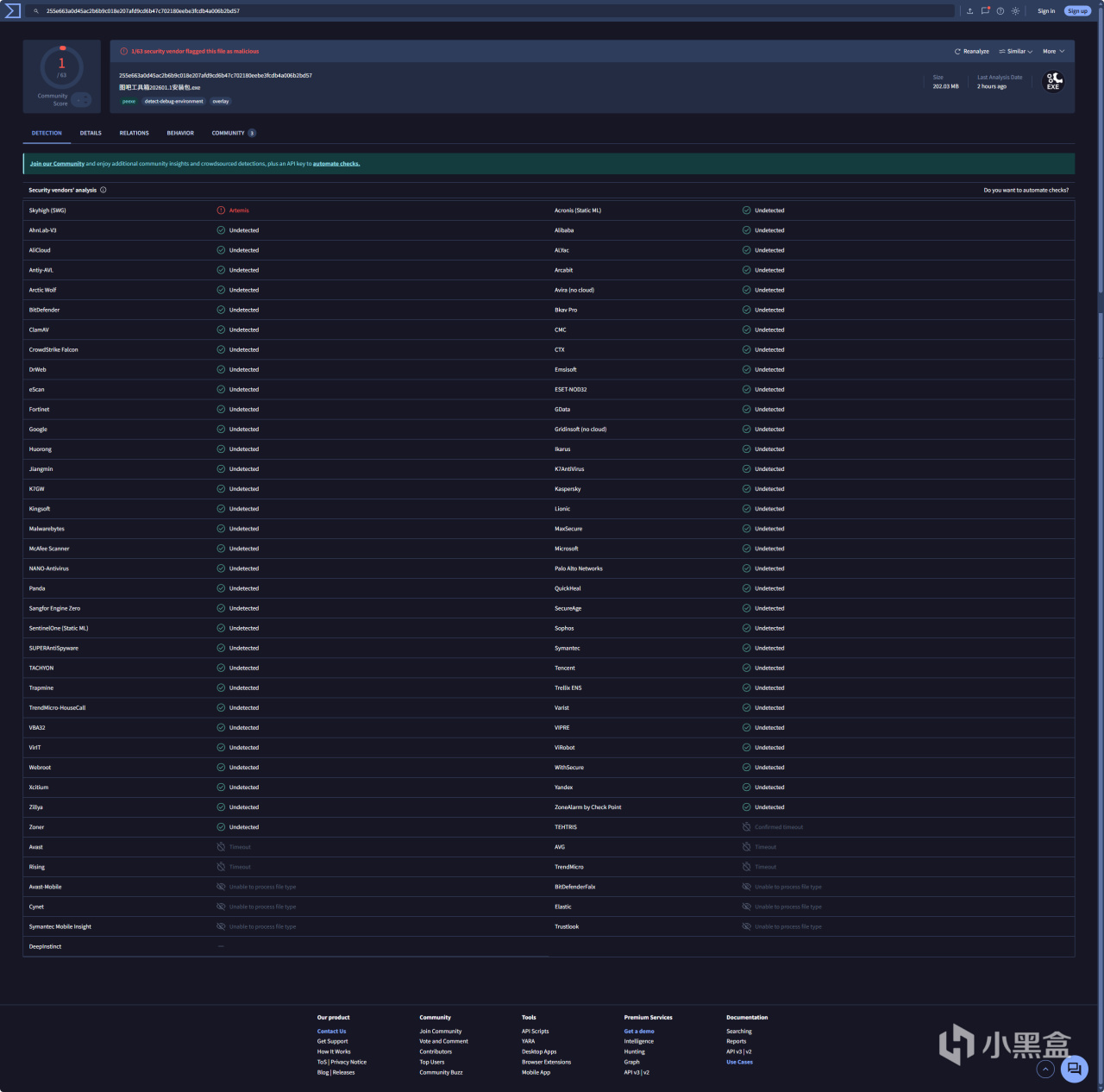The height and width of the screenshot is (1092, 1104).
Task: Click the automate checks link in banner
Action: [336, 164]
